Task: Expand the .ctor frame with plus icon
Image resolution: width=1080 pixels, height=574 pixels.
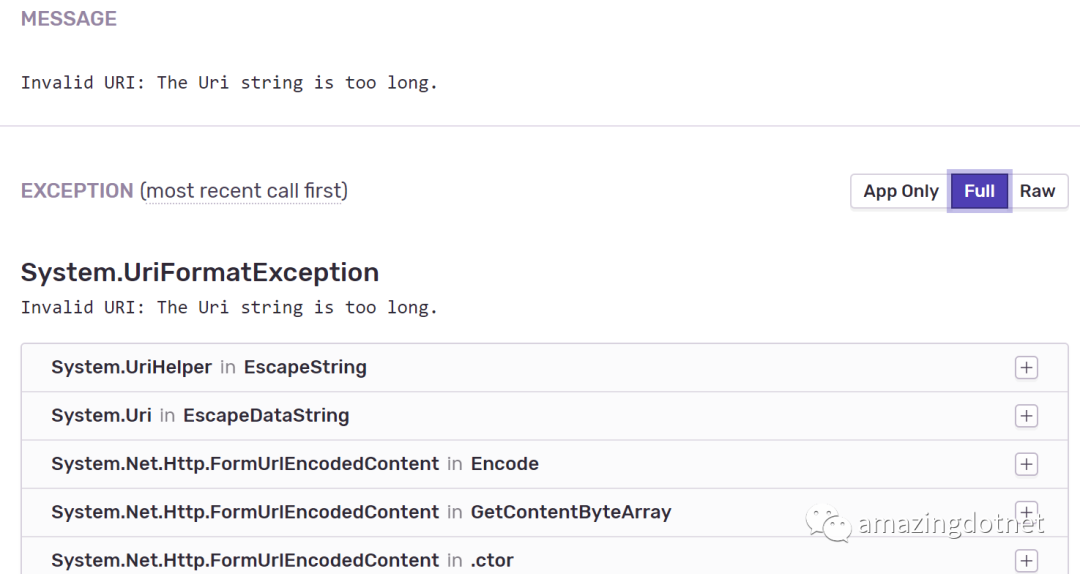Action: (x=1026, y=560)
